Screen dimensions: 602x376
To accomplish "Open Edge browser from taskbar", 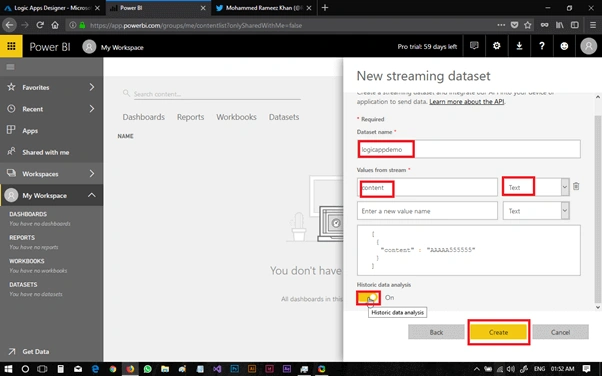I will pyautogui.click(x=95, y=369).
